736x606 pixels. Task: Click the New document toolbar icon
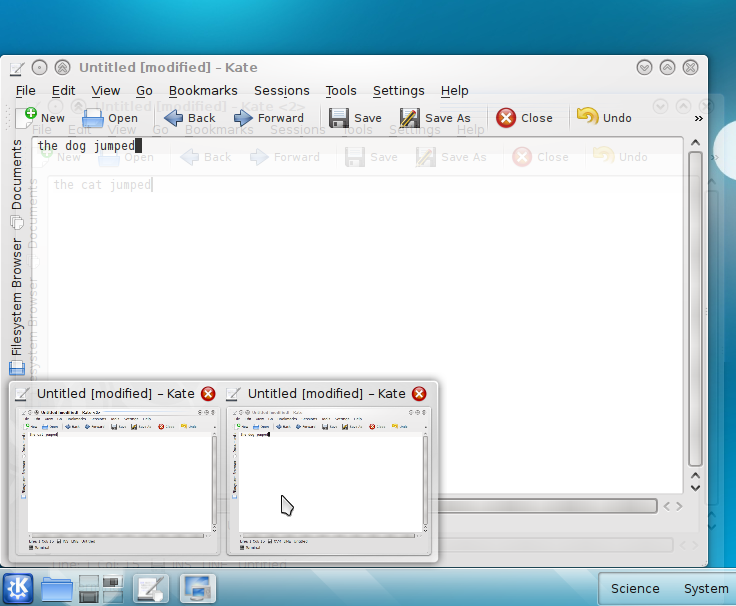point(26,118)
